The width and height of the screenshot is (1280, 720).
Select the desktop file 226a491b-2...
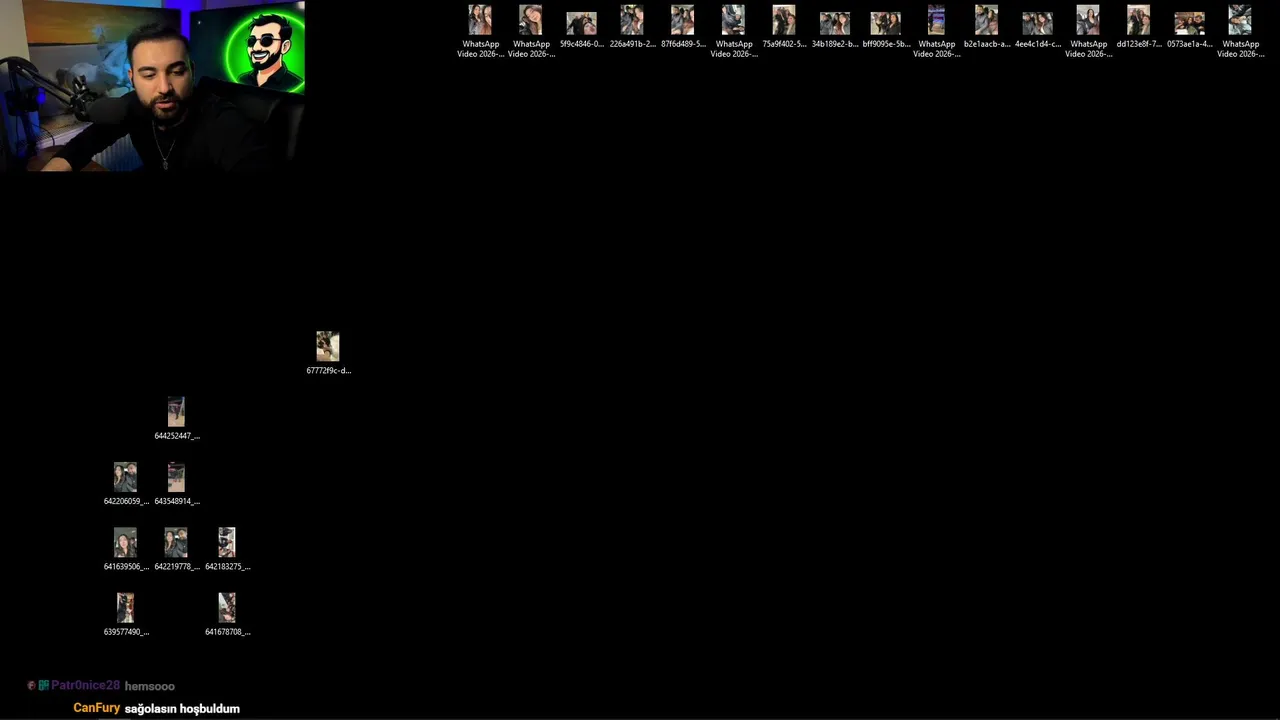(632, 29)
